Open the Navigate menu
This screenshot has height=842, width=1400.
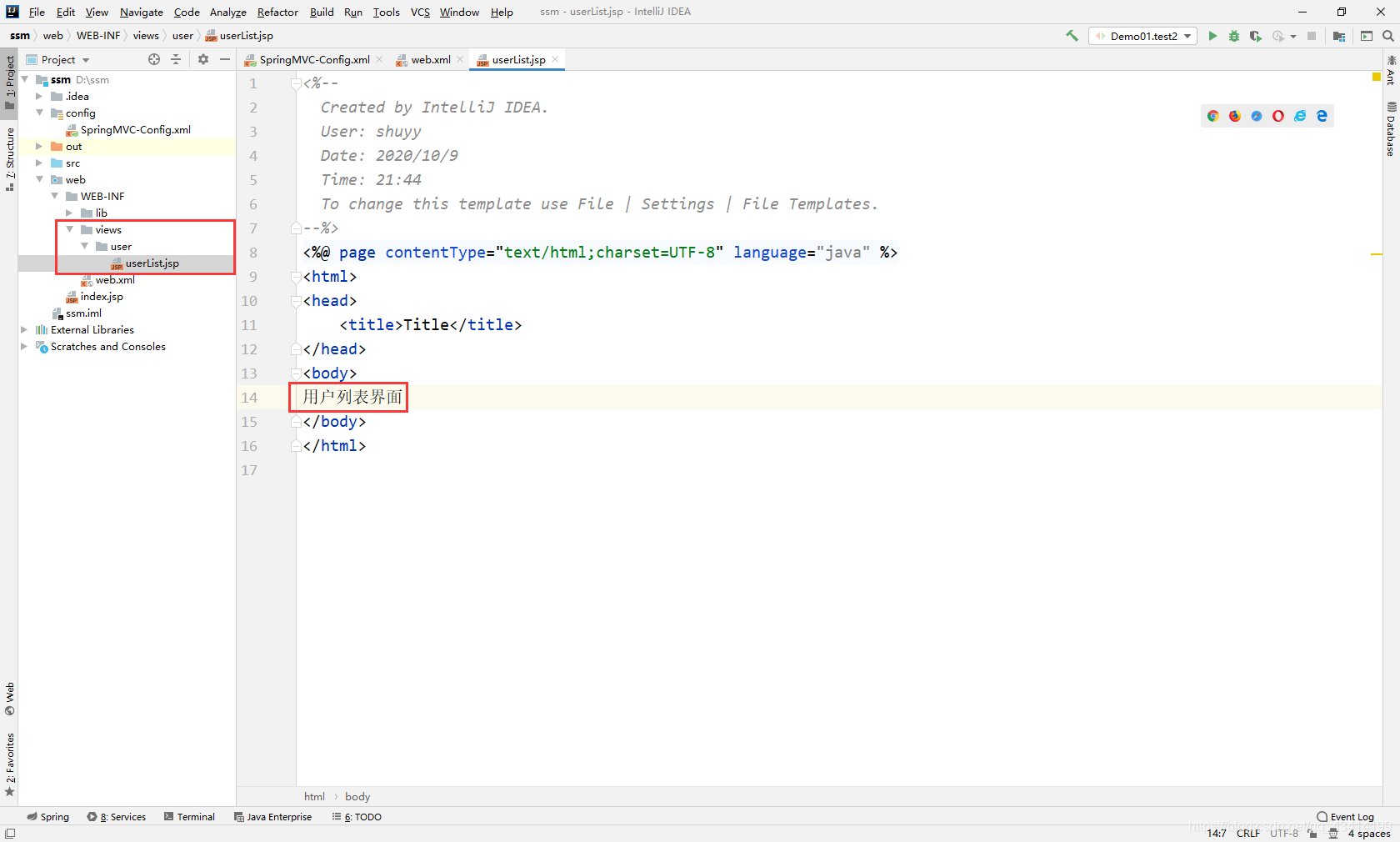click(x=142, y=12)
